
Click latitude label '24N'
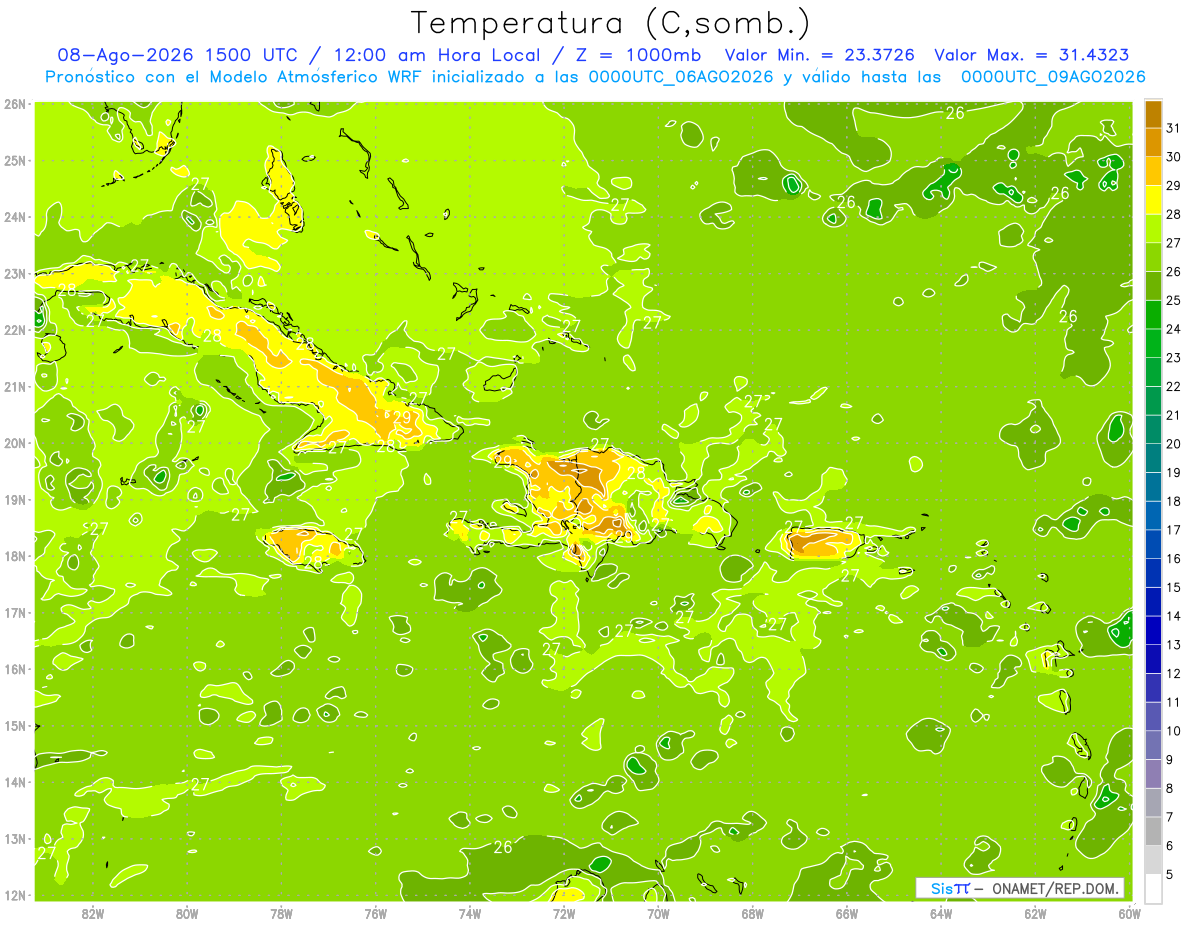[x=15, y=217]
